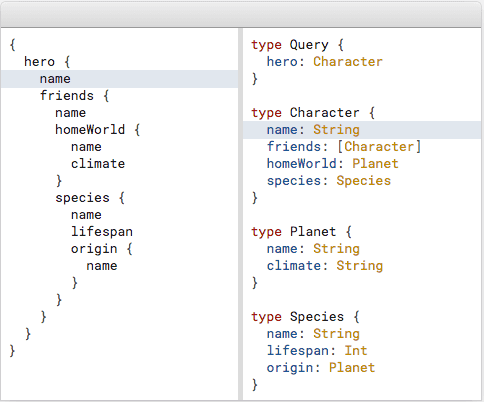Select the species field in the query
The width and height of the screenshot is (484, 402).
click(82, 198)
